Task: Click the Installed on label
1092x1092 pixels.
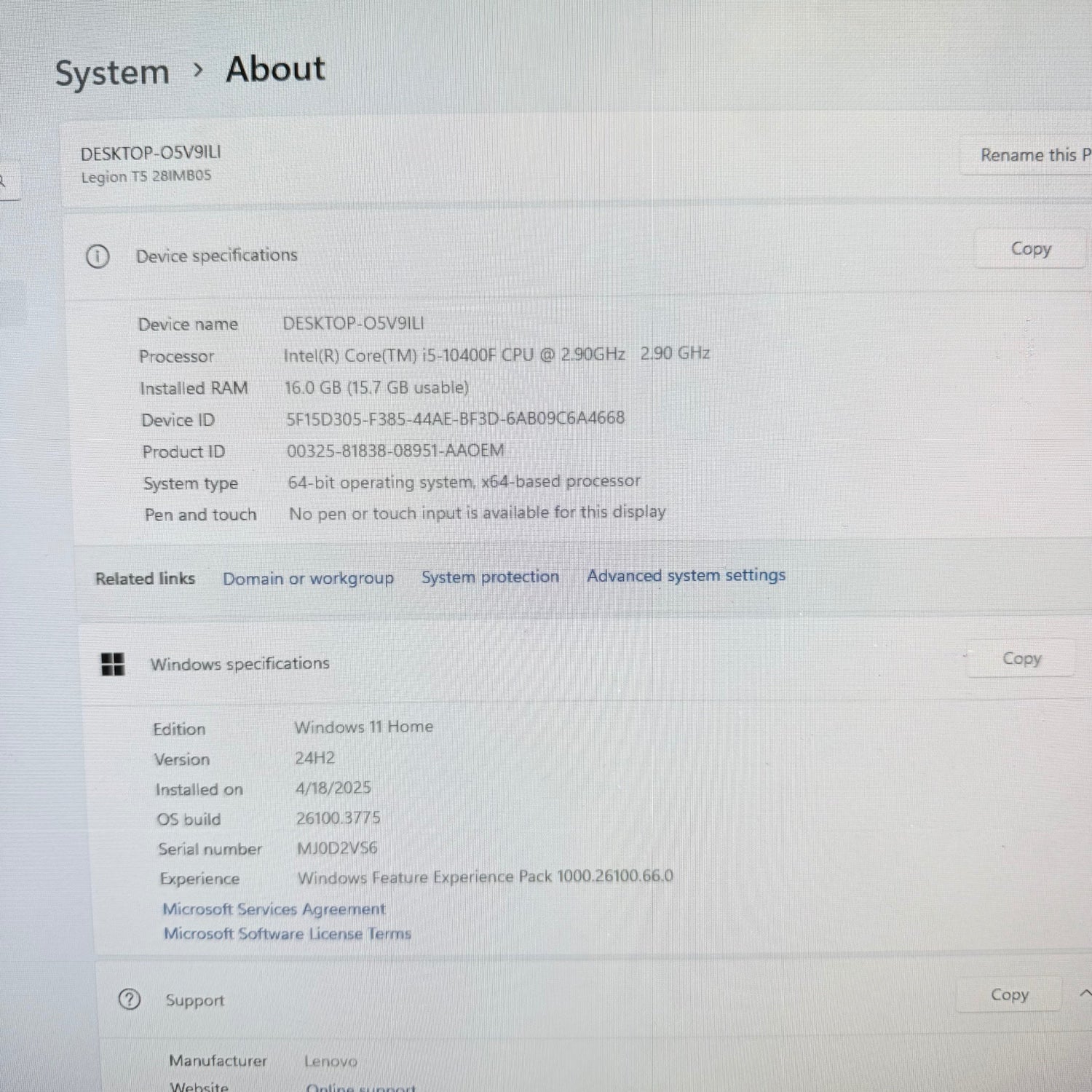Action: coord(199,789)
